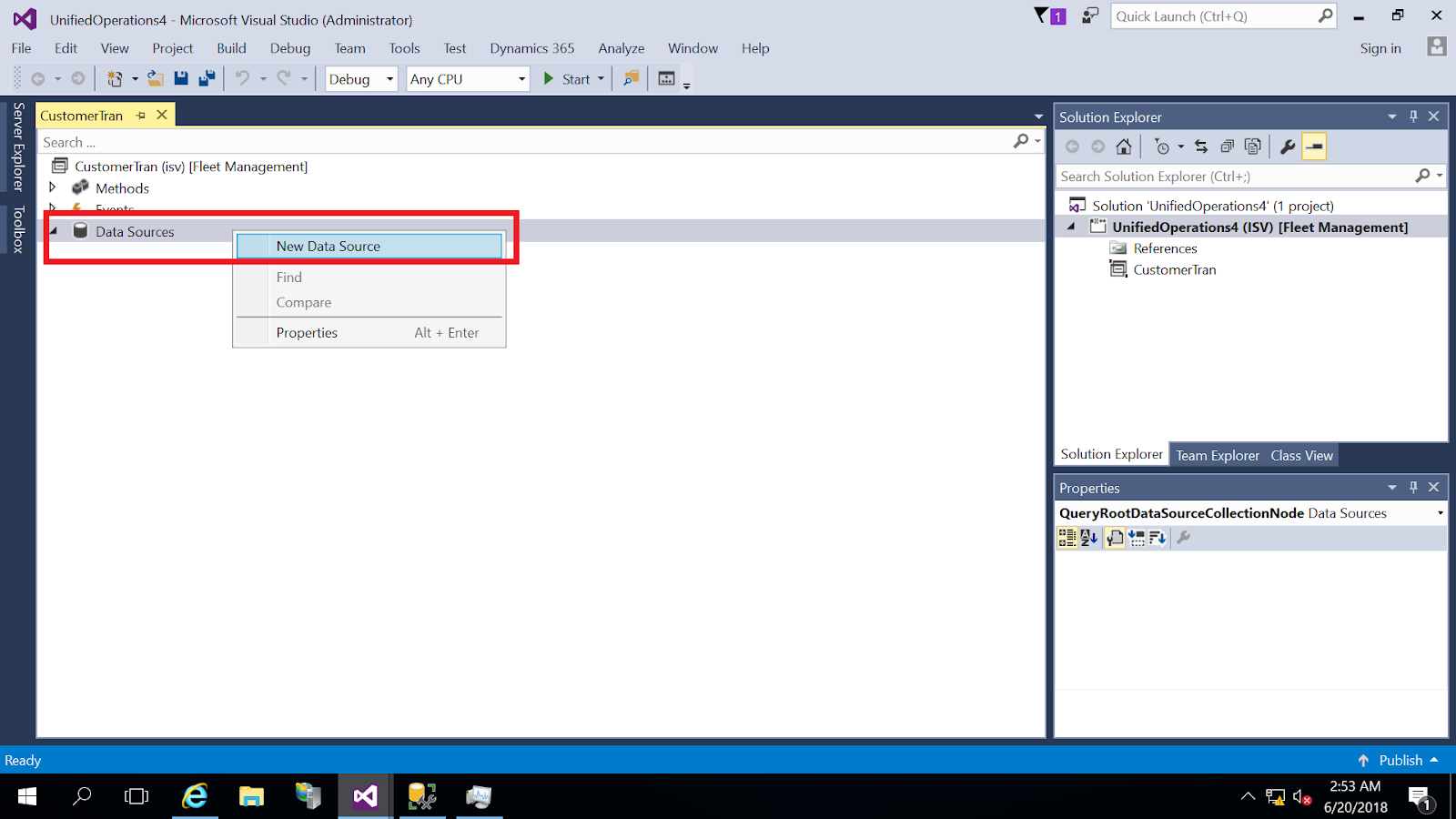This screenshot has height=819, width=1456.
Task: Open the Start button dropdown arrow
Action: 601,79
